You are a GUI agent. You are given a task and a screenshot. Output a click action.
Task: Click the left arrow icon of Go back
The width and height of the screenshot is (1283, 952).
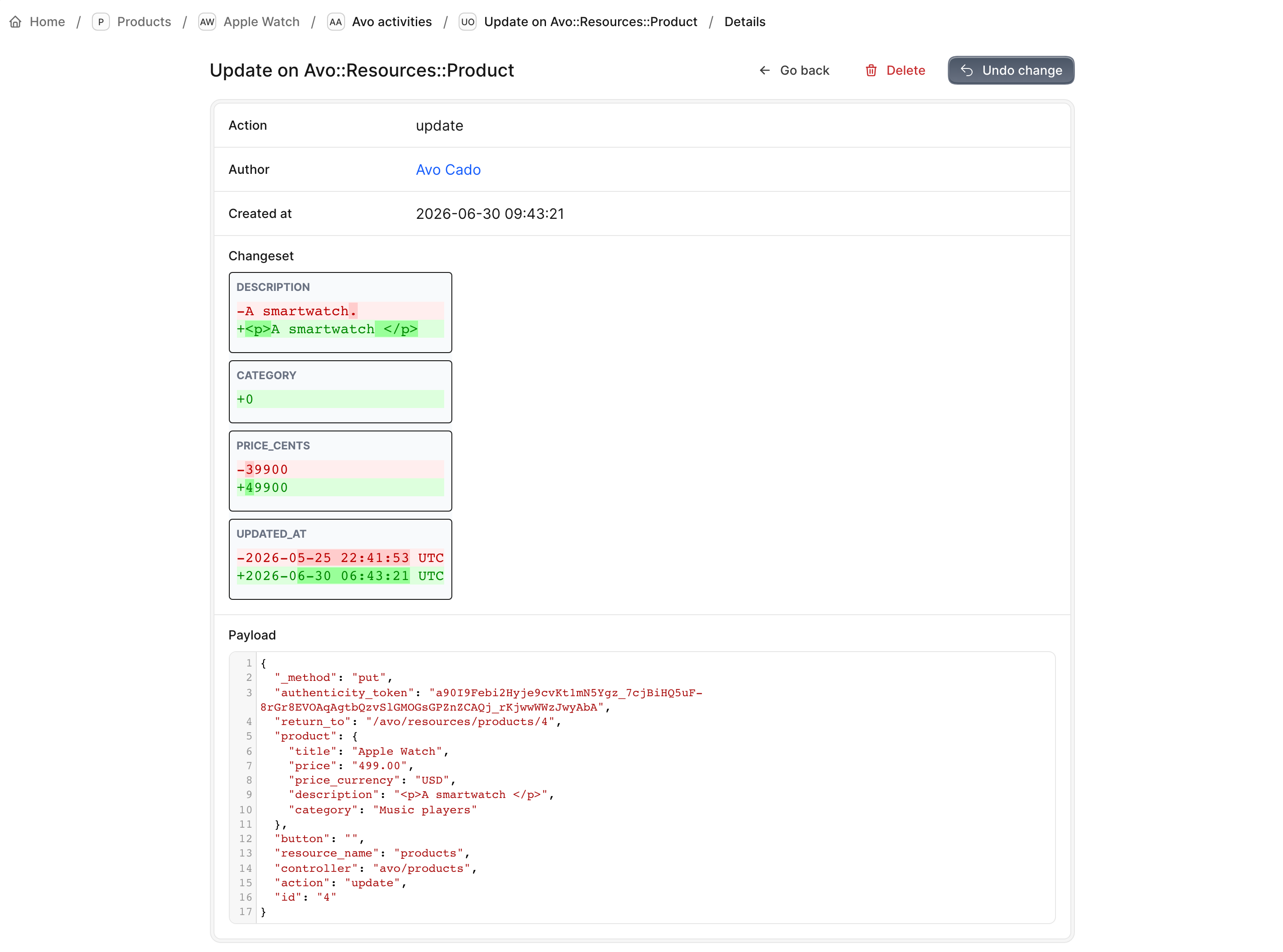[764, 70]
